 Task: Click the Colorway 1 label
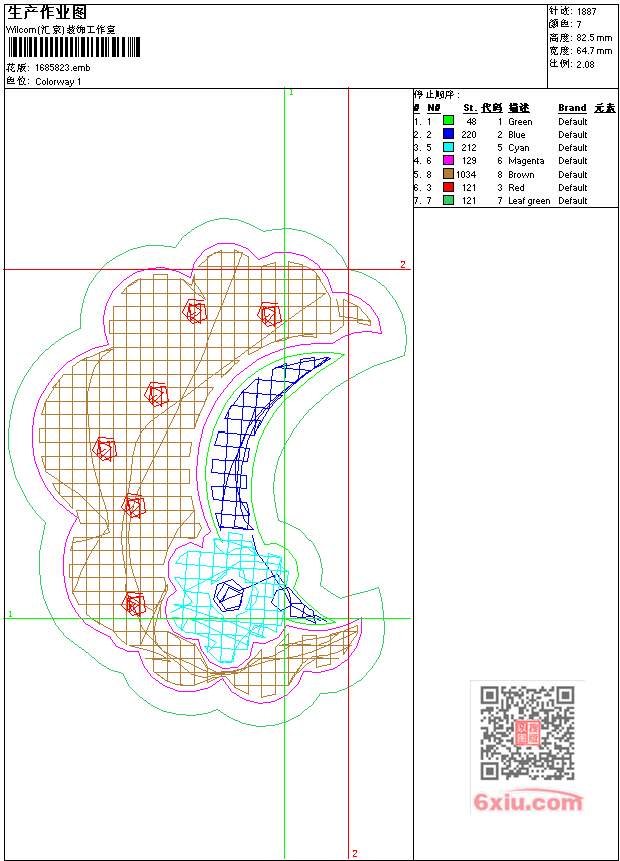[x=58, y=81]
